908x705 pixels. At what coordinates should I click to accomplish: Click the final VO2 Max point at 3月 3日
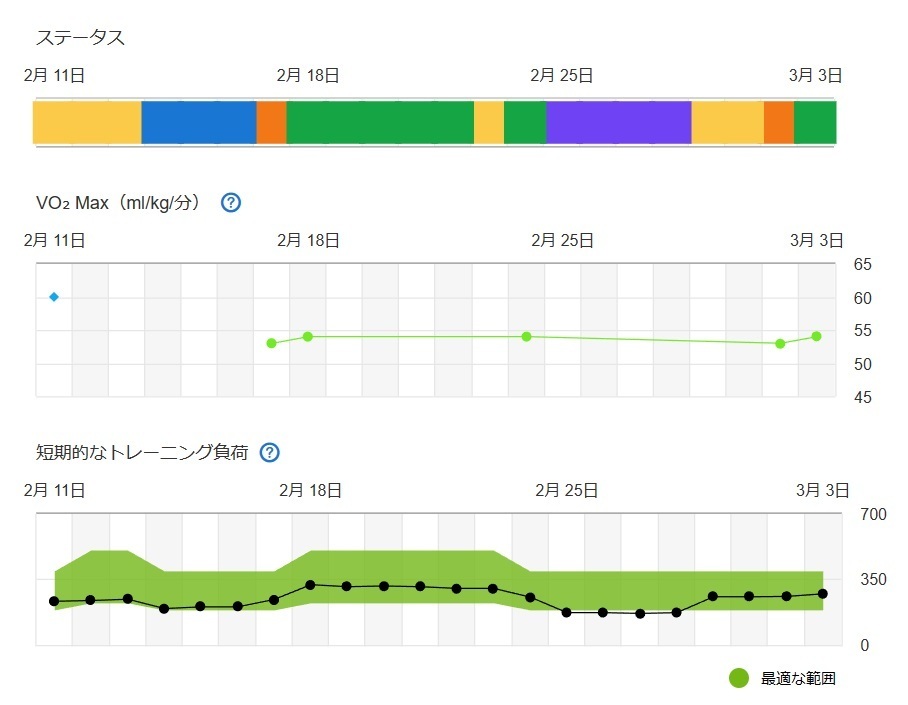tap(817, 337)
